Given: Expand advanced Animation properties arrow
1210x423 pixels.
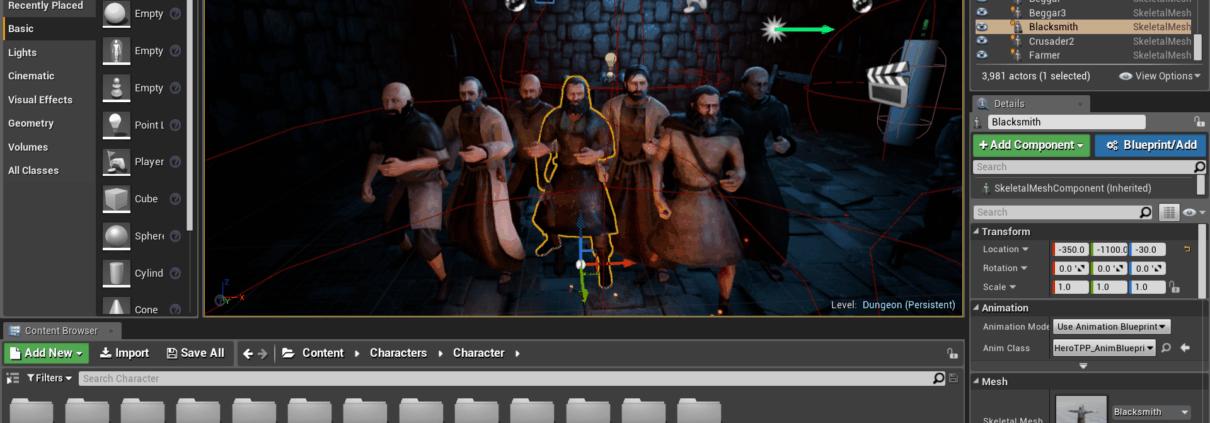Looking at the screenshot, I should (1082, 366).
